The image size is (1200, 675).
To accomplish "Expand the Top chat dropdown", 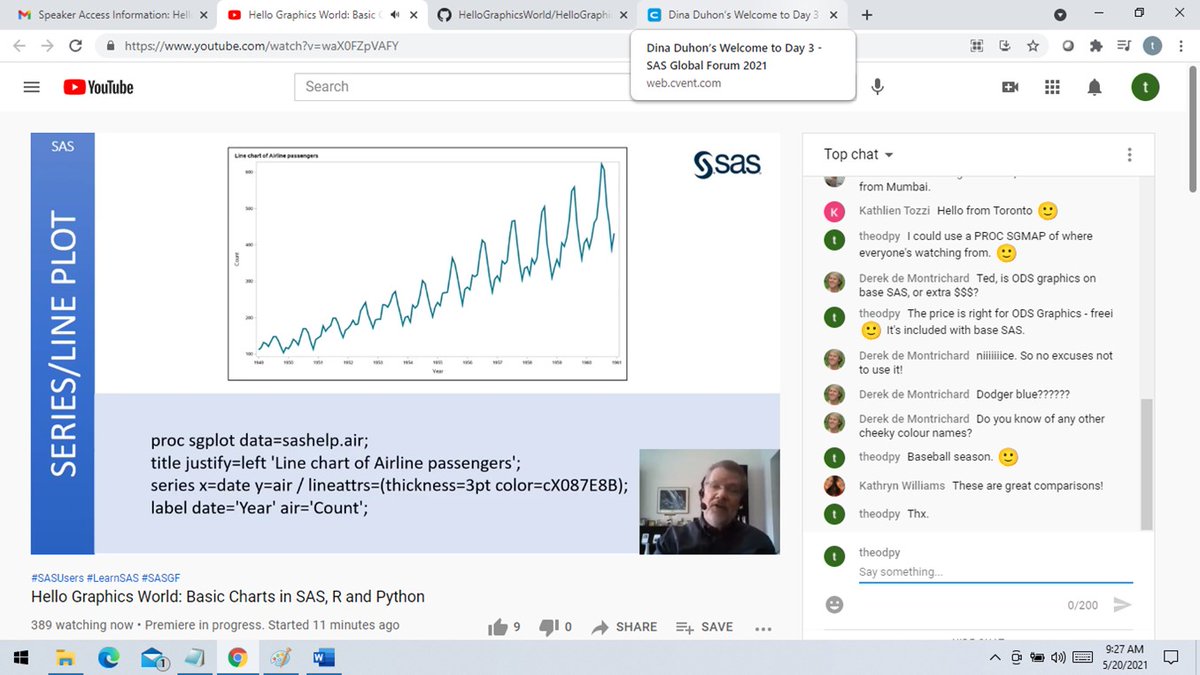I will [x=858, y=154].
